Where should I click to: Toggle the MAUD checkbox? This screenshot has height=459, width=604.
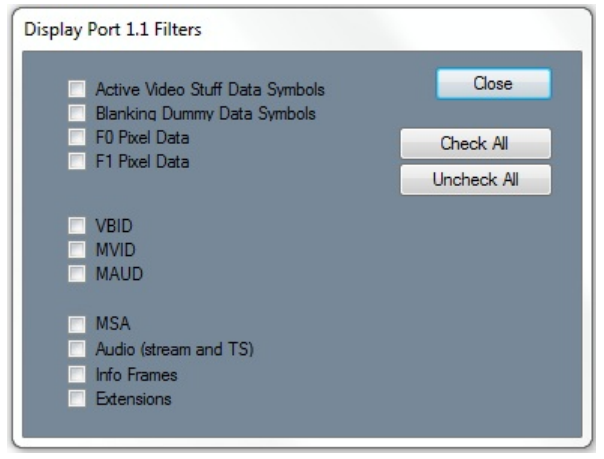(x=77, y=274)
